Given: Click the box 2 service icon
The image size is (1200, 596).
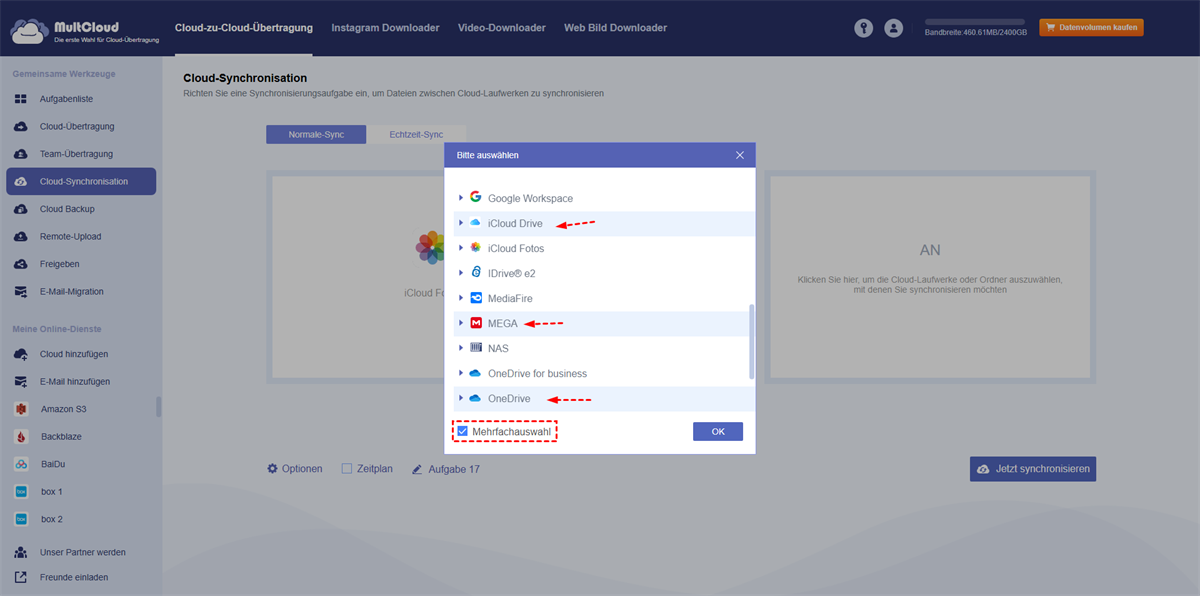Looking at the screenshot, I should tap(21, 519).
